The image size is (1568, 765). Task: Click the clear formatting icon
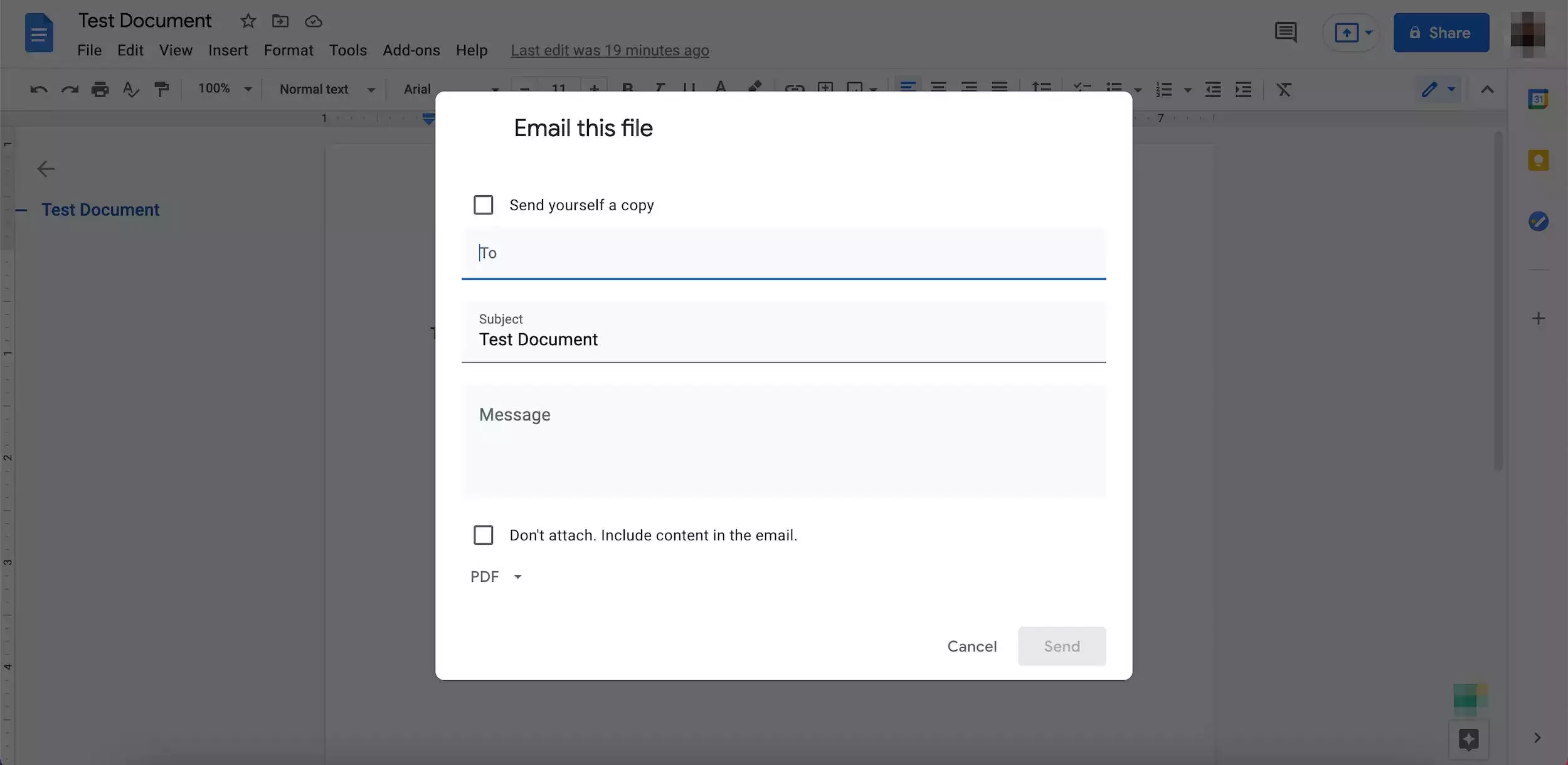coord(1283,89)
